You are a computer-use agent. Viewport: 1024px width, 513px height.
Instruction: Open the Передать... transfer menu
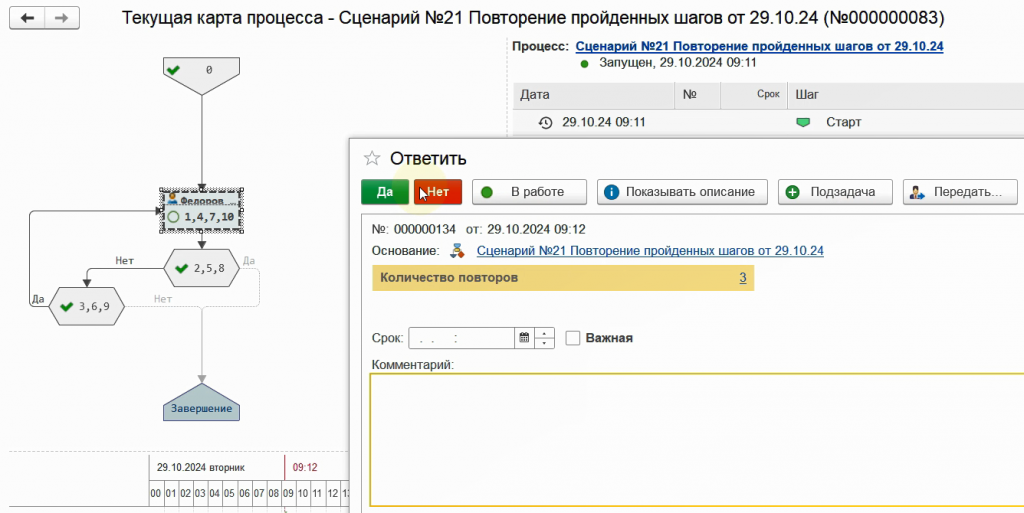(960, 192)
